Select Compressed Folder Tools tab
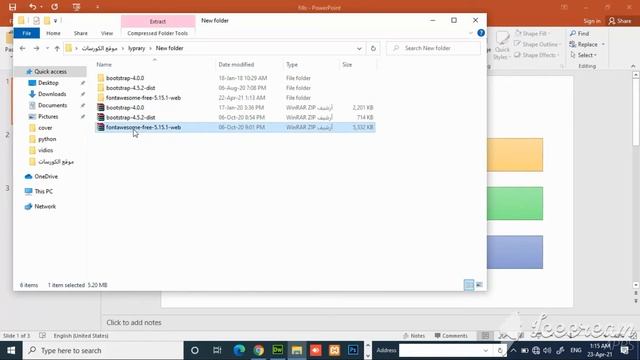 pyautogui.click(x=158, y=33)
